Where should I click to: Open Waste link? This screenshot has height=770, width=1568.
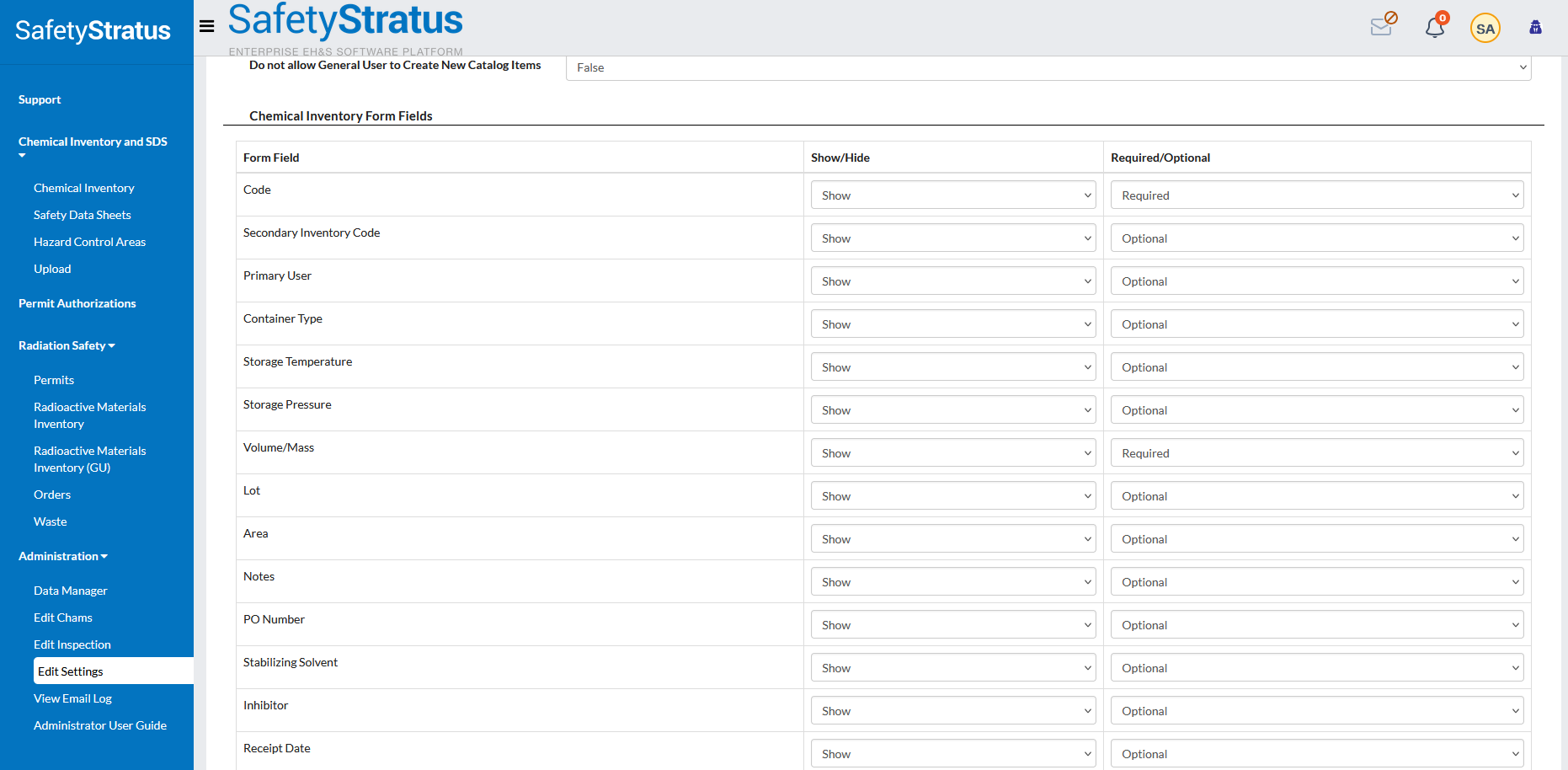[51, 521]
